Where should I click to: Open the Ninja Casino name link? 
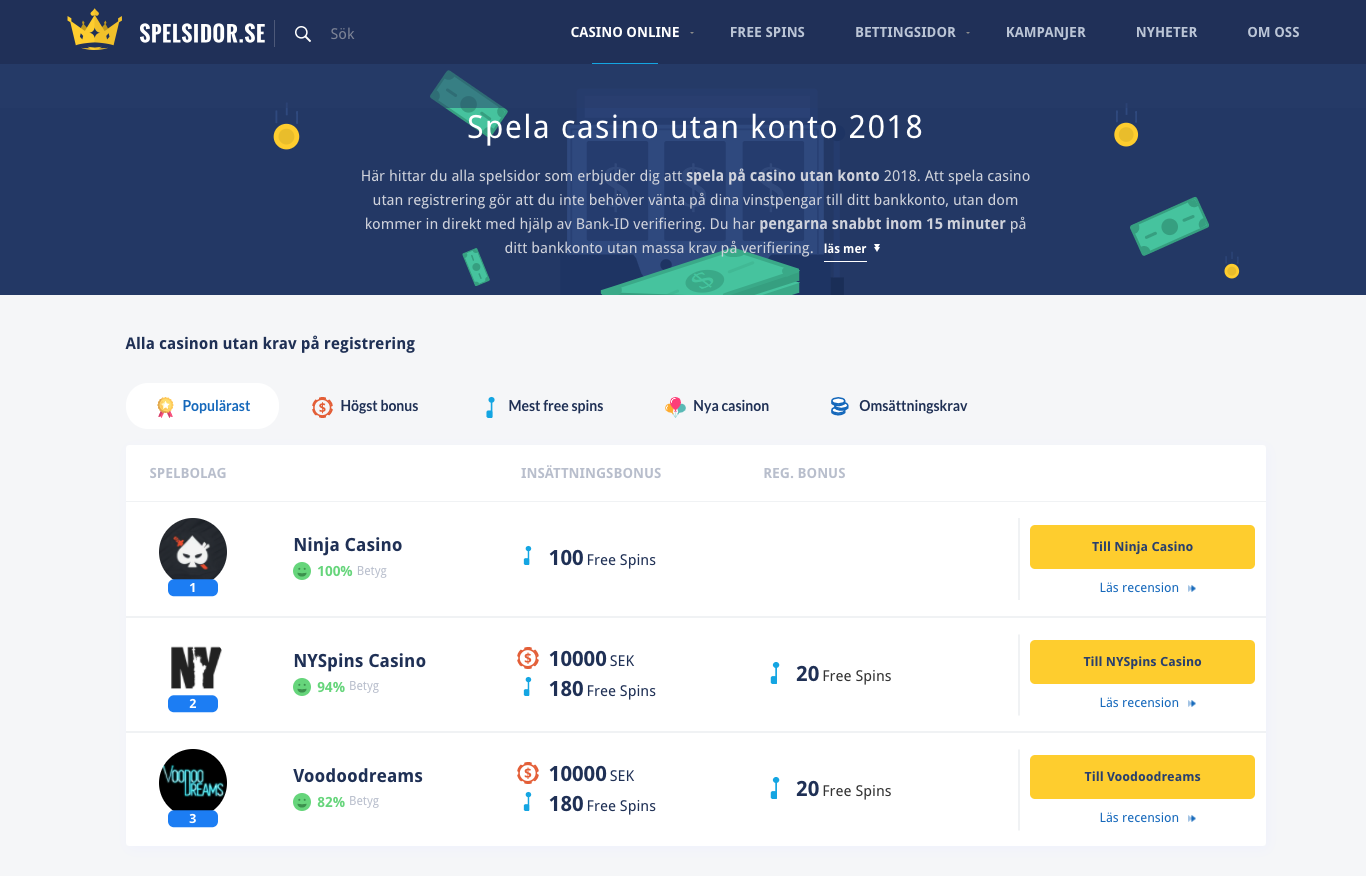coord(348,545)
